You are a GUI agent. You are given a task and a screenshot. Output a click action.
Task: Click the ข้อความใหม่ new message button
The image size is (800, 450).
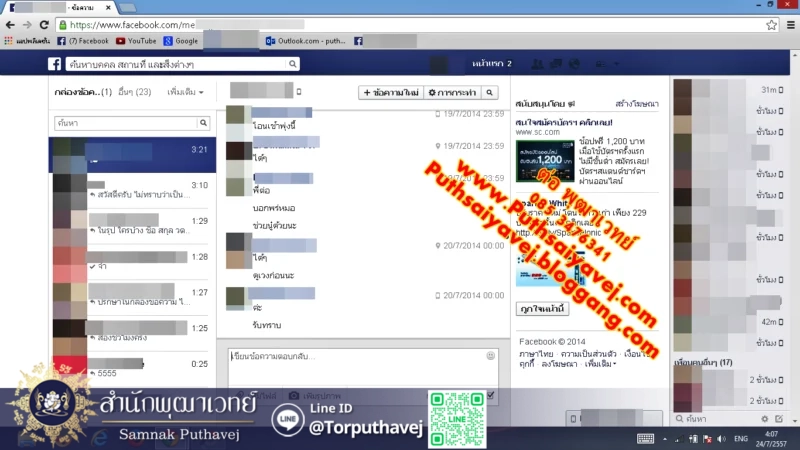click(390, 93)
